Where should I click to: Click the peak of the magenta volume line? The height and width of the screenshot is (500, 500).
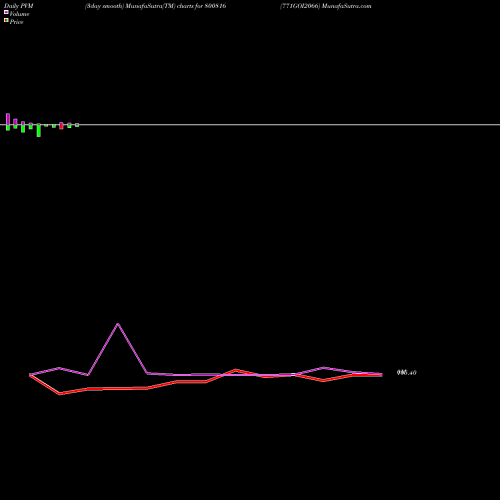click(x=118, y=324)
